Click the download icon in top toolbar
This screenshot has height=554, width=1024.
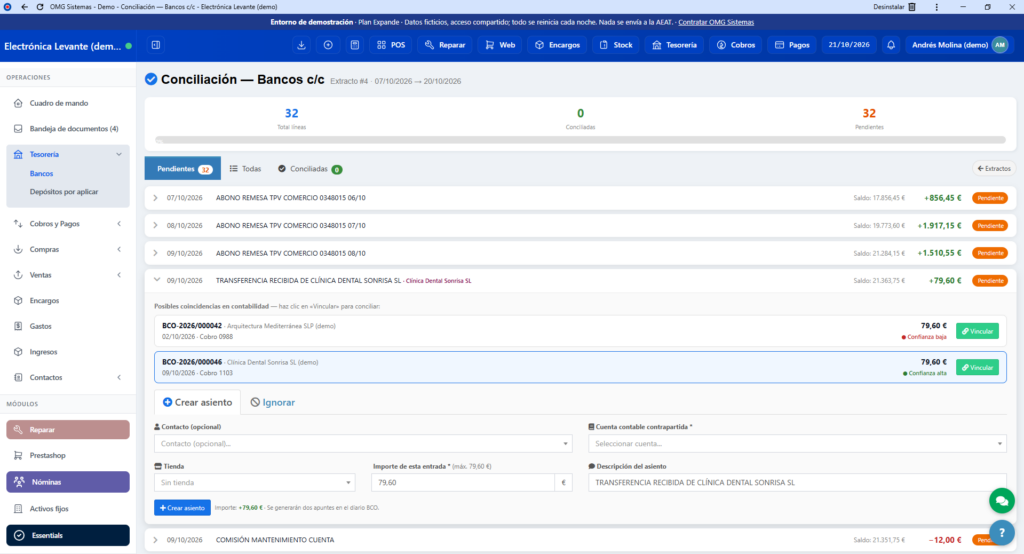pos(301,45)
